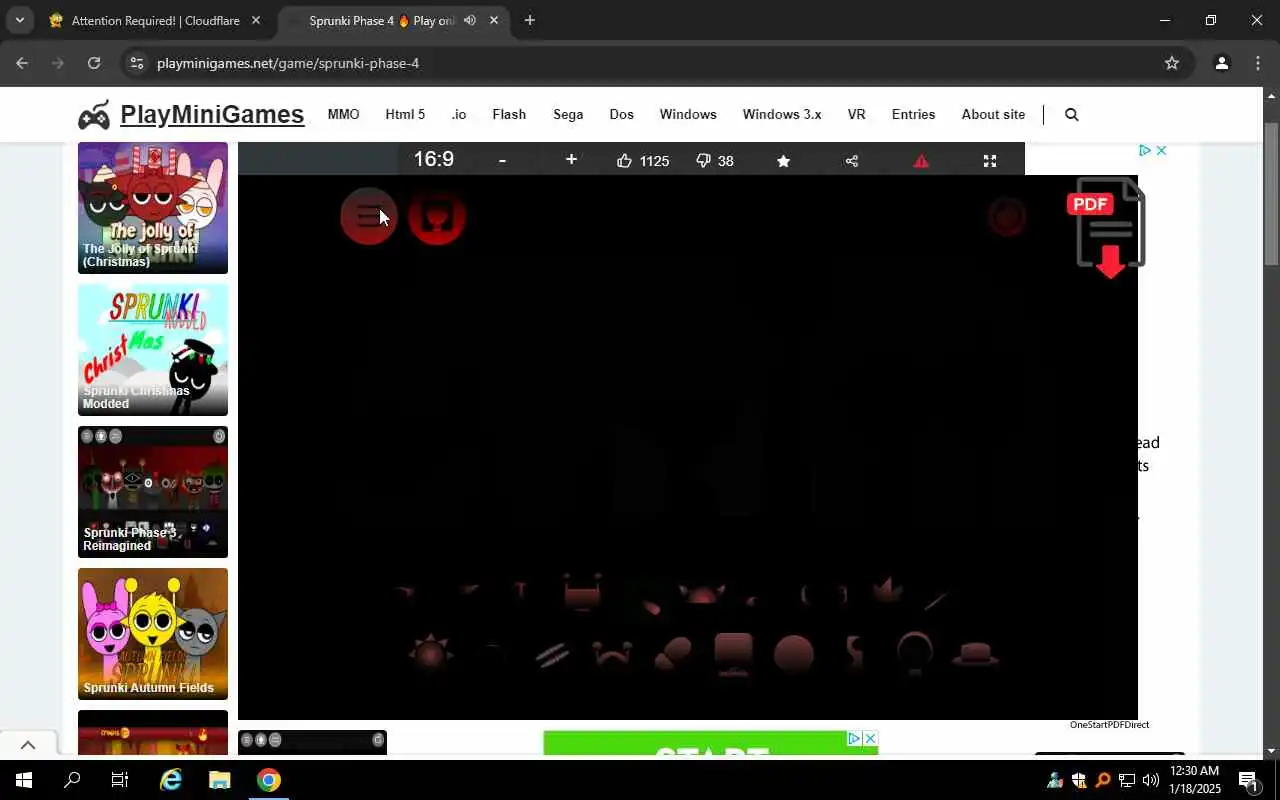Open the Dos games category
The height and width of the screenshot is (800, 1280).
(622, 114)
